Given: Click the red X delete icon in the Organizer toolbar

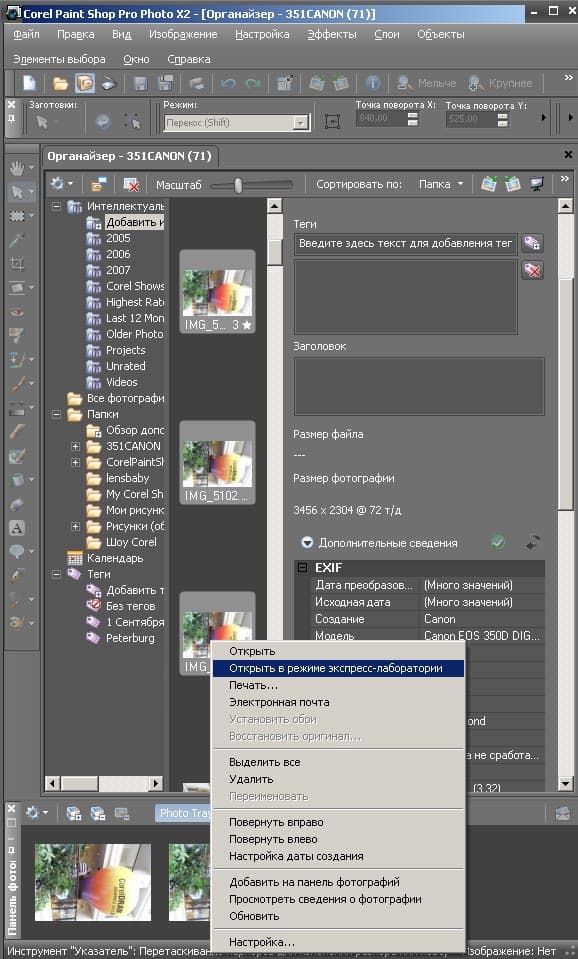Looking at the screenshot, I should [130, 184].
